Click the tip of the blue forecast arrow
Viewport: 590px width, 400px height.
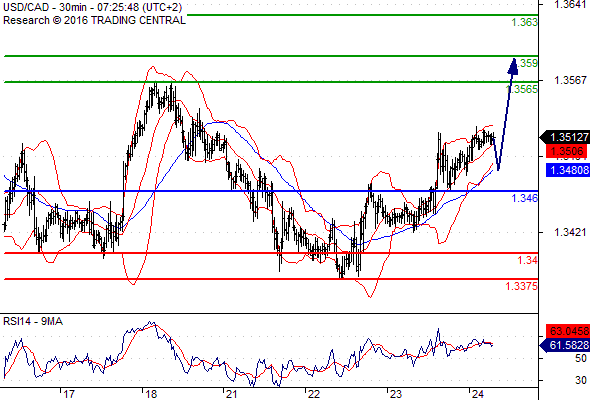[514, 61]
